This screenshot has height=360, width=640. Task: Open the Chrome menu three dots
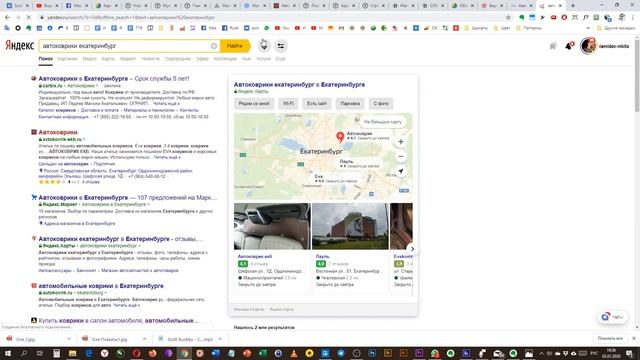point(633,18)
